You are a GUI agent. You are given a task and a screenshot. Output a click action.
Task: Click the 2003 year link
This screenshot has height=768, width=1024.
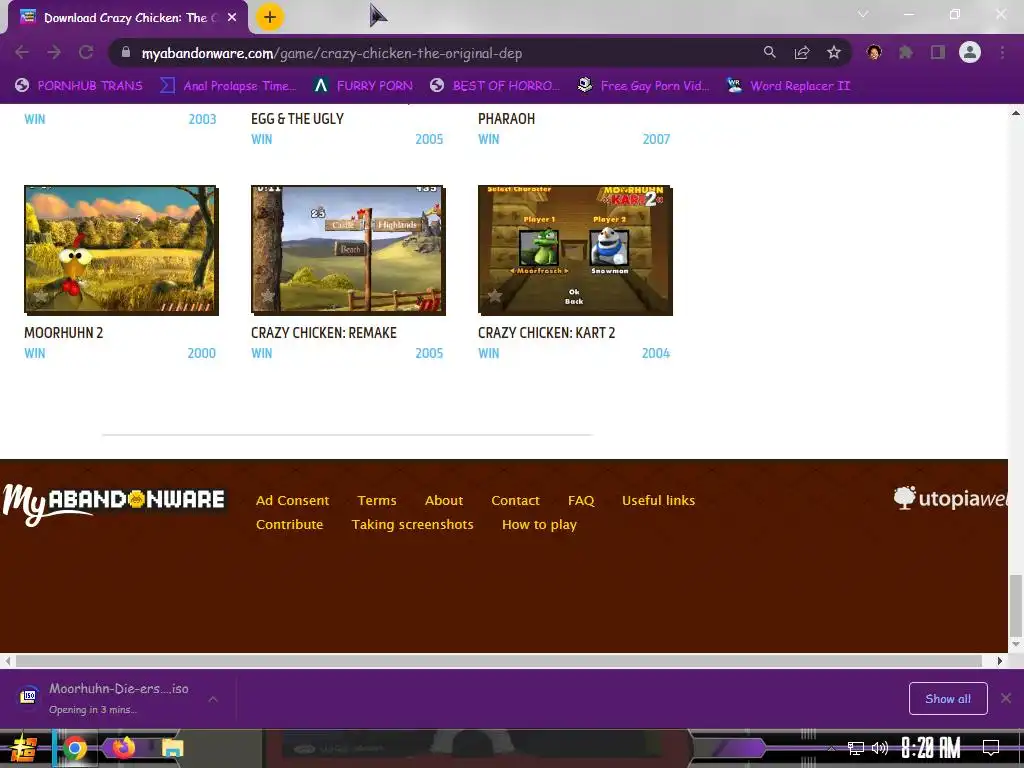(x=202, y=119)
